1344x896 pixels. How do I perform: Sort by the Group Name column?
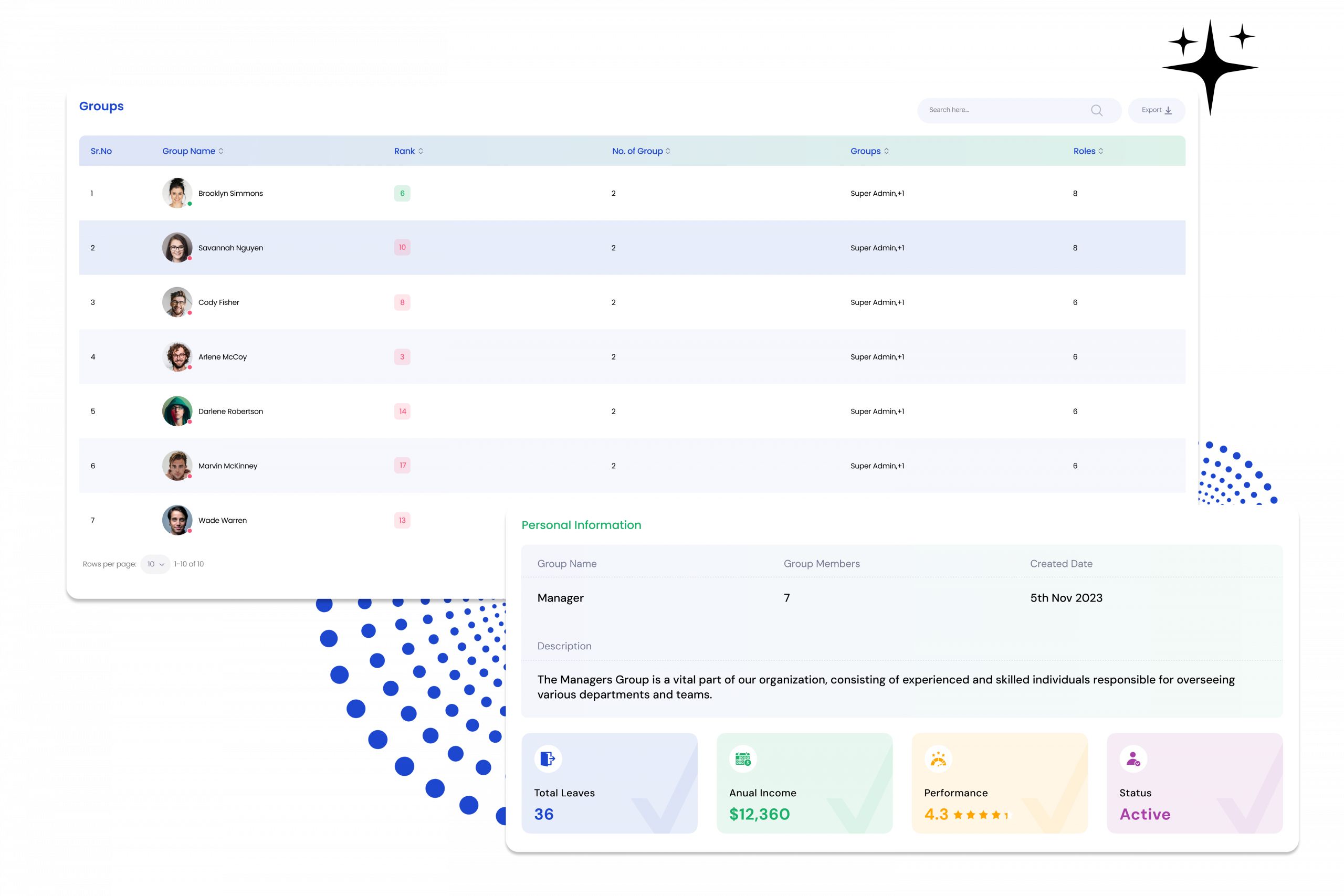click(x=193, y=151)
